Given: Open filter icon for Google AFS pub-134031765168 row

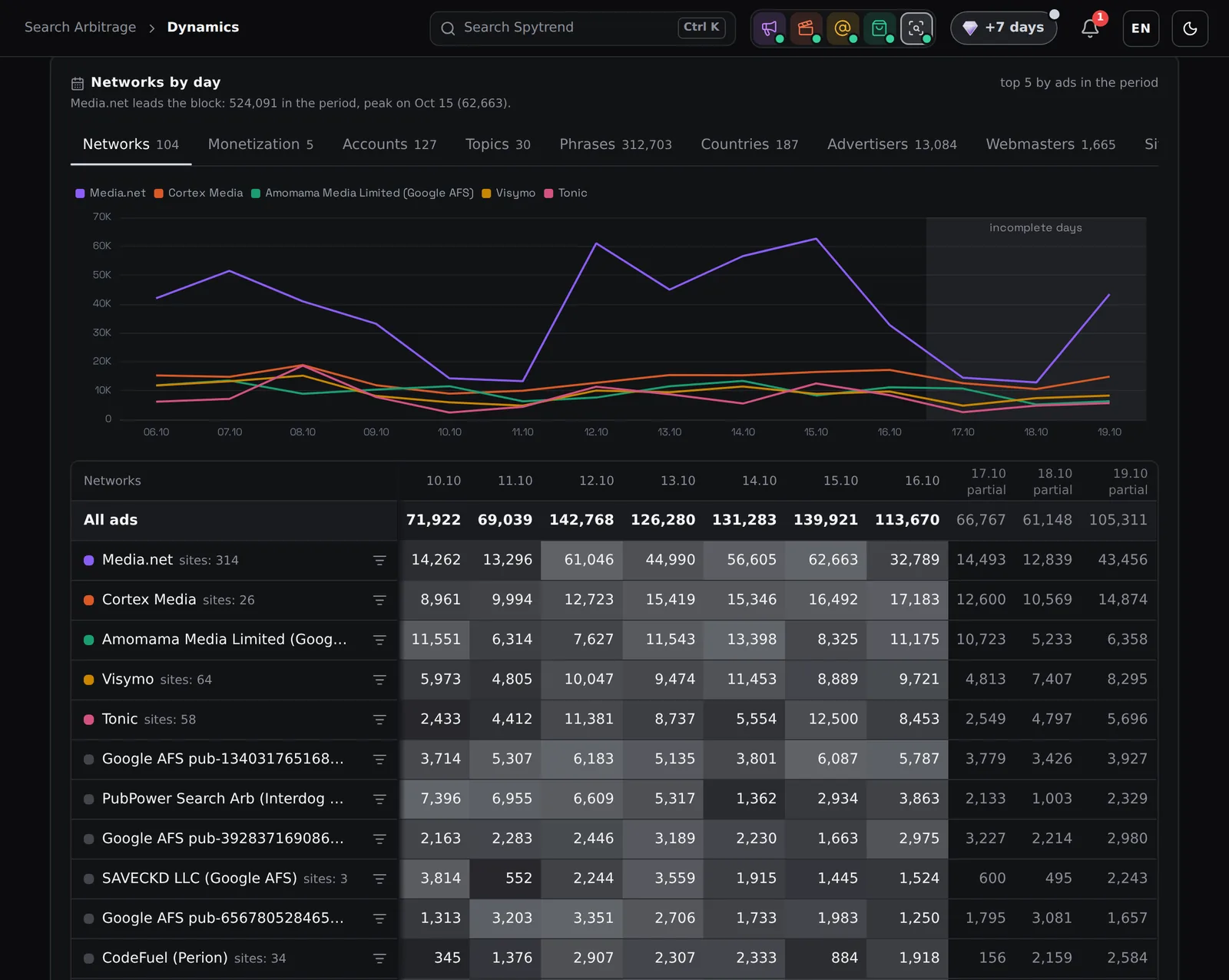Looking at the screenshot, I should (379, 760).
